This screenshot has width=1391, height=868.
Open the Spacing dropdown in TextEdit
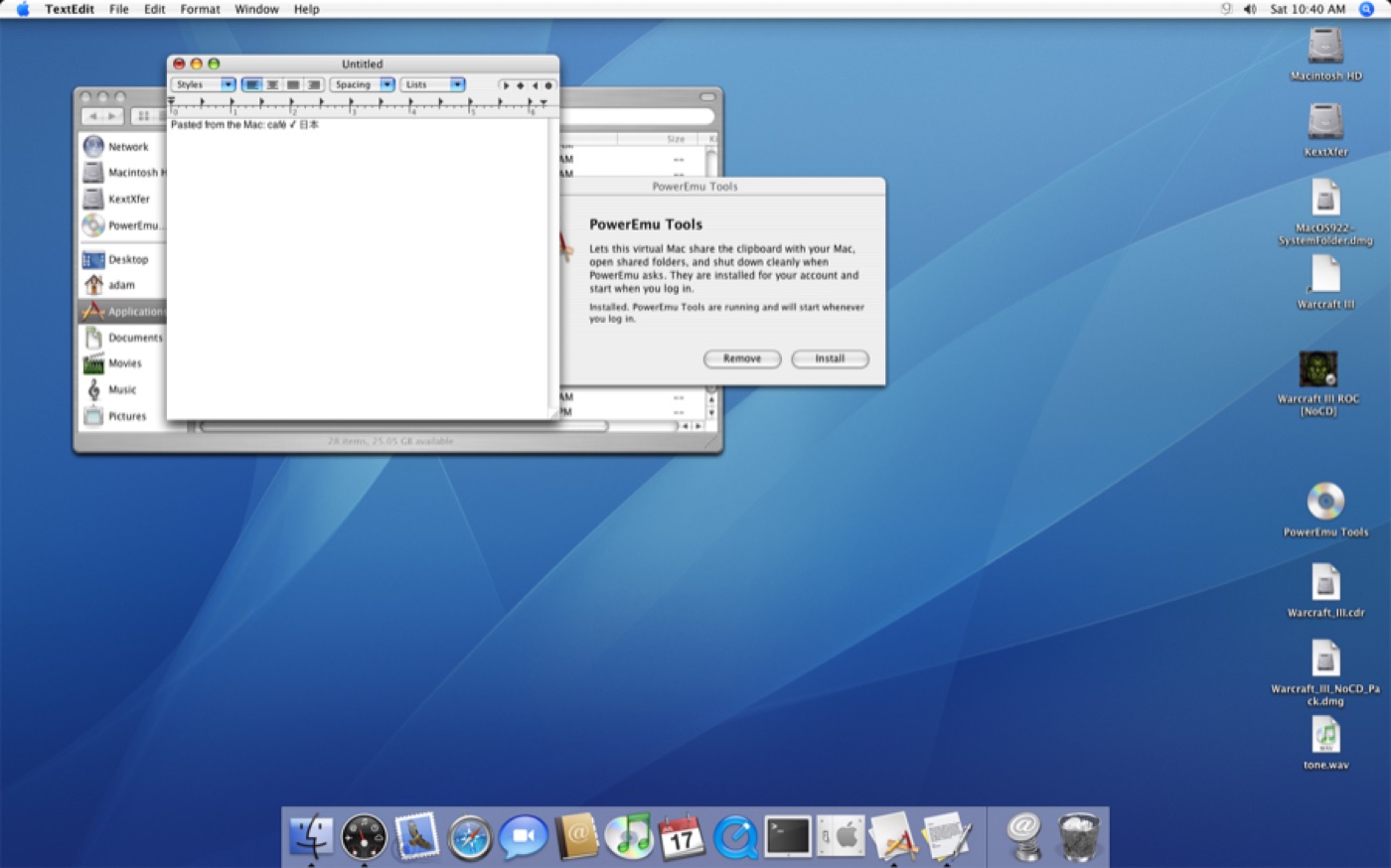point(363,84)
